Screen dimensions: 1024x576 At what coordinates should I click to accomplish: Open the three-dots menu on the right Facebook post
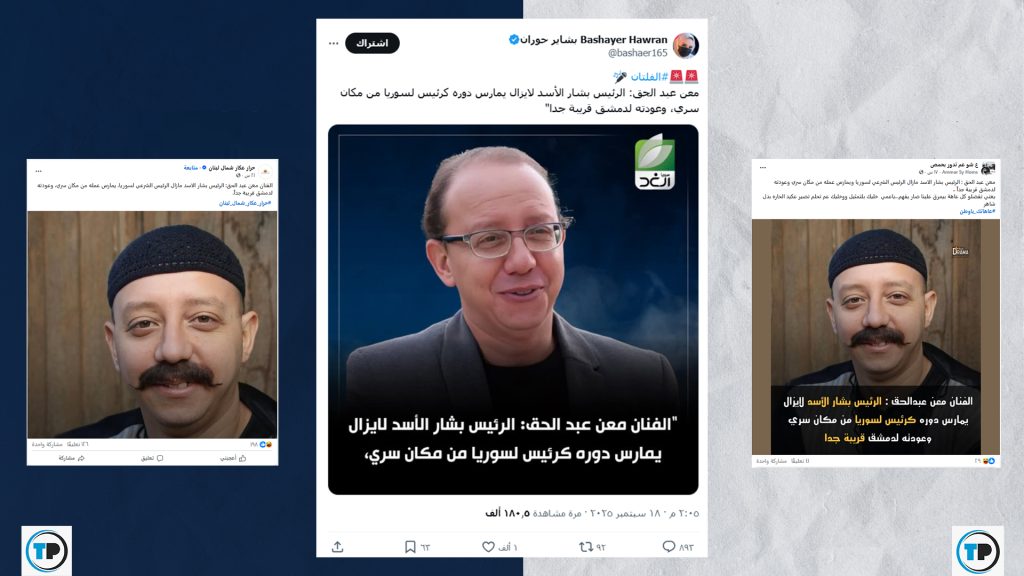point(763,168)
